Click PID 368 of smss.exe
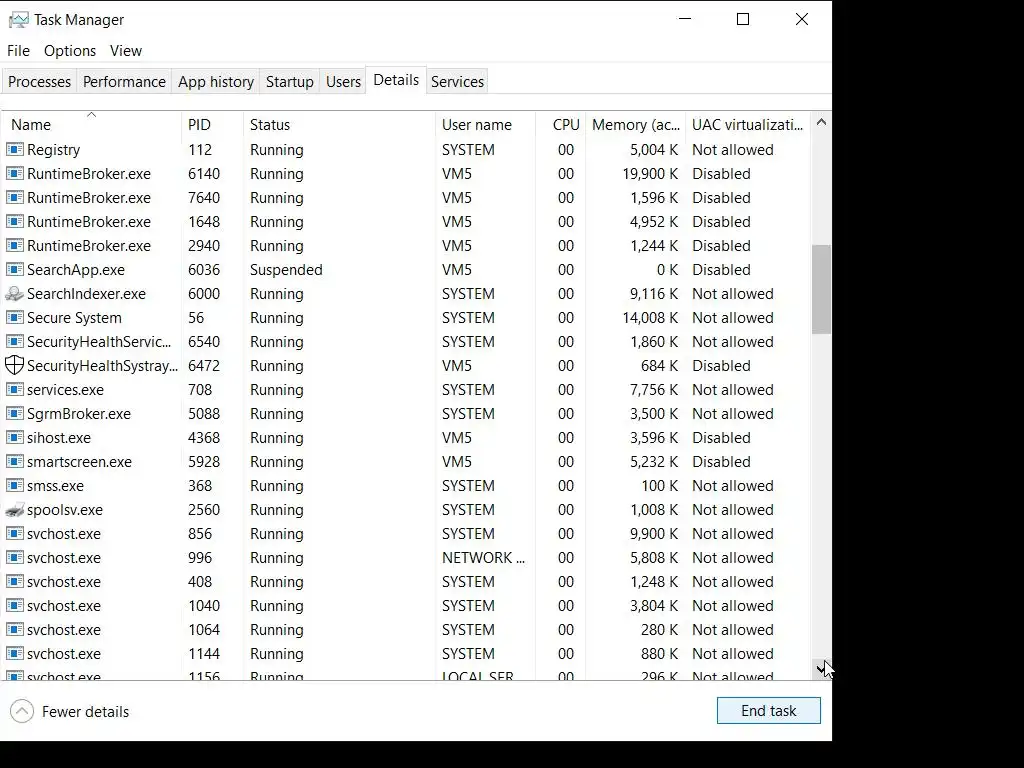This screenshot has width=1024, height=768. (200, 486)
